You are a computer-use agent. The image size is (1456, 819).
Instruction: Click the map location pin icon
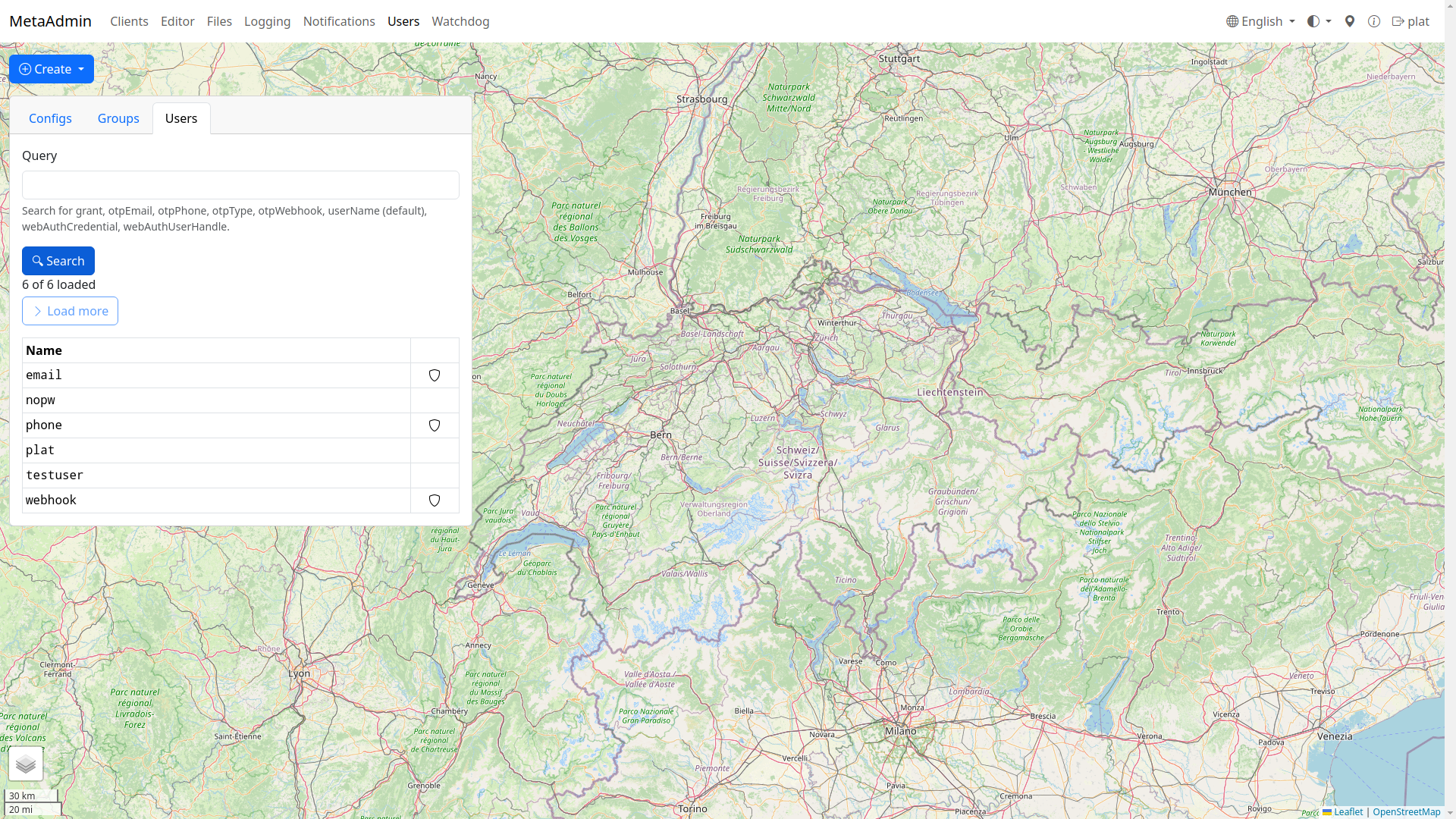(x=1350, y=21)
